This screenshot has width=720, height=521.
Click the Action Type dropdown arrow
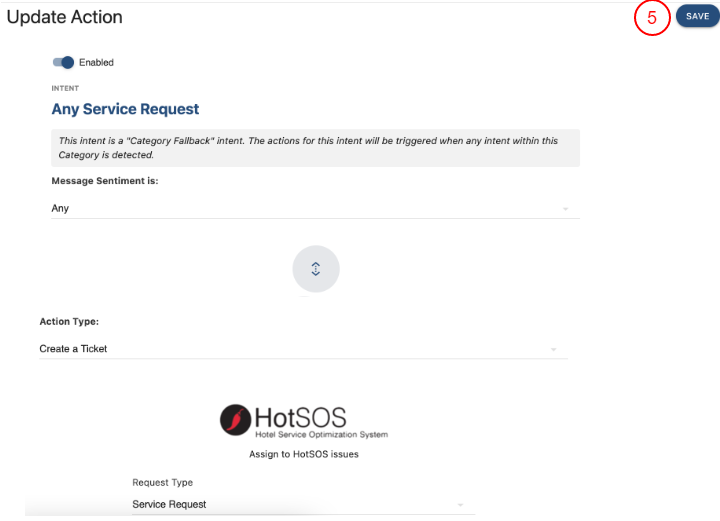click(x=553, y=349)
